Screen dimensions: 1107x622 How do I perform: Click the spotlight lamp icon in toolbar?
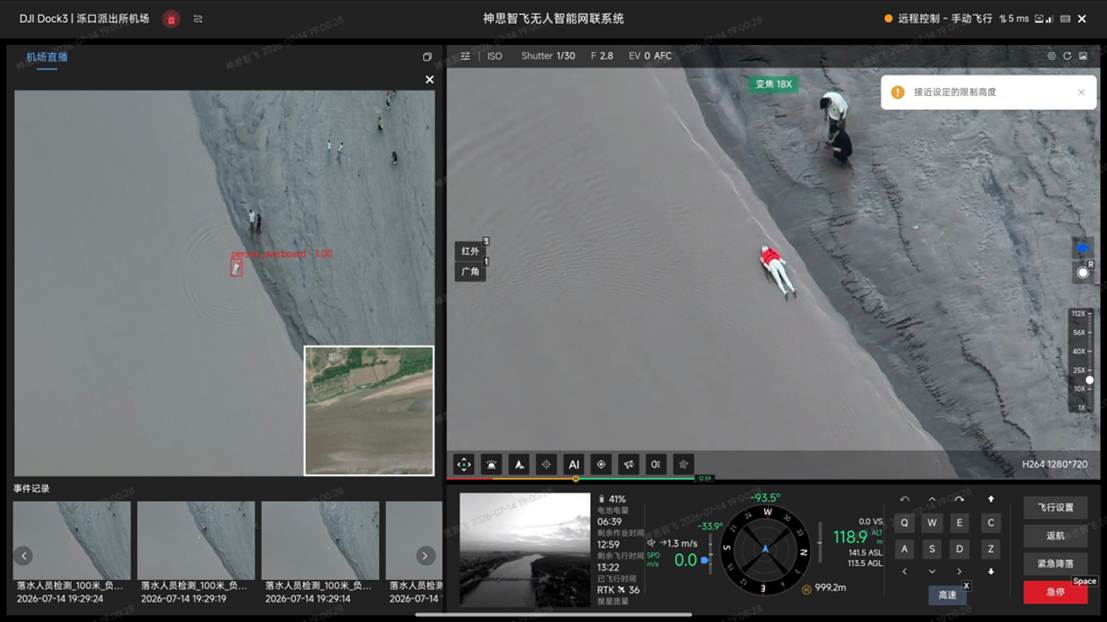pos(656,465)
